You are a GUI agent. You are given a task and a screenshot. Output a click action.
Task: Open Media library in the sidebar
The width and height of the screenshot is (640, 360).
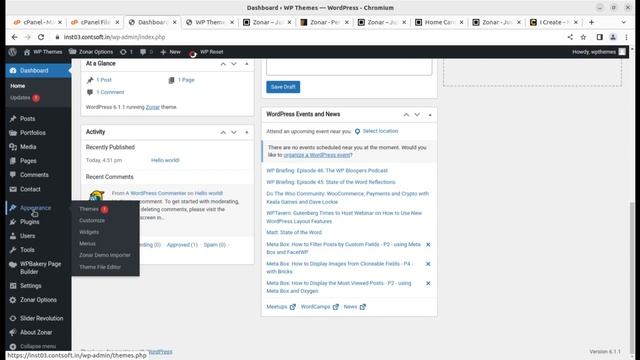tap(28, 147)
